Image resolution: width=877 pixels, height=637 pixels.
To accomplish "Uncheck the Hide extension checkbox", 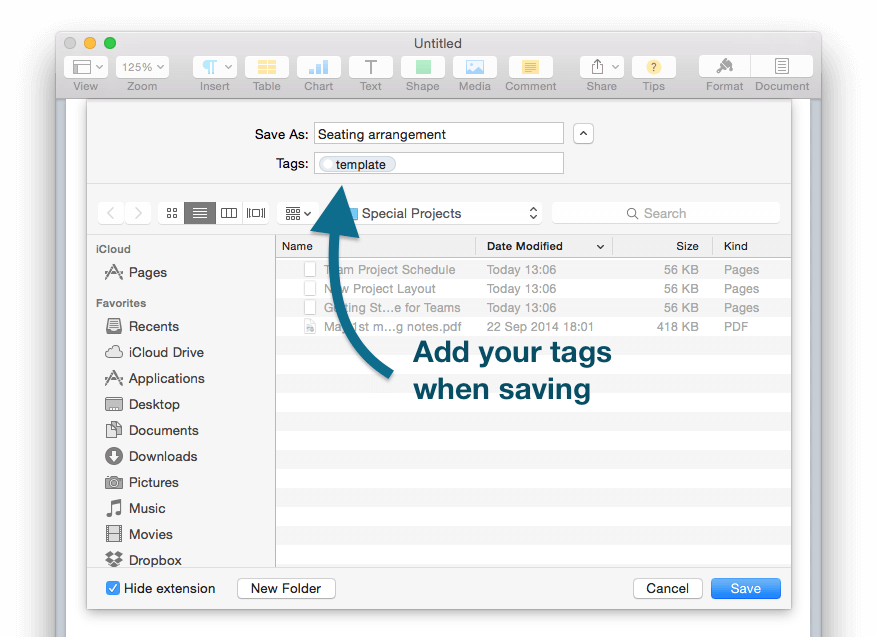I will [113, 588].
